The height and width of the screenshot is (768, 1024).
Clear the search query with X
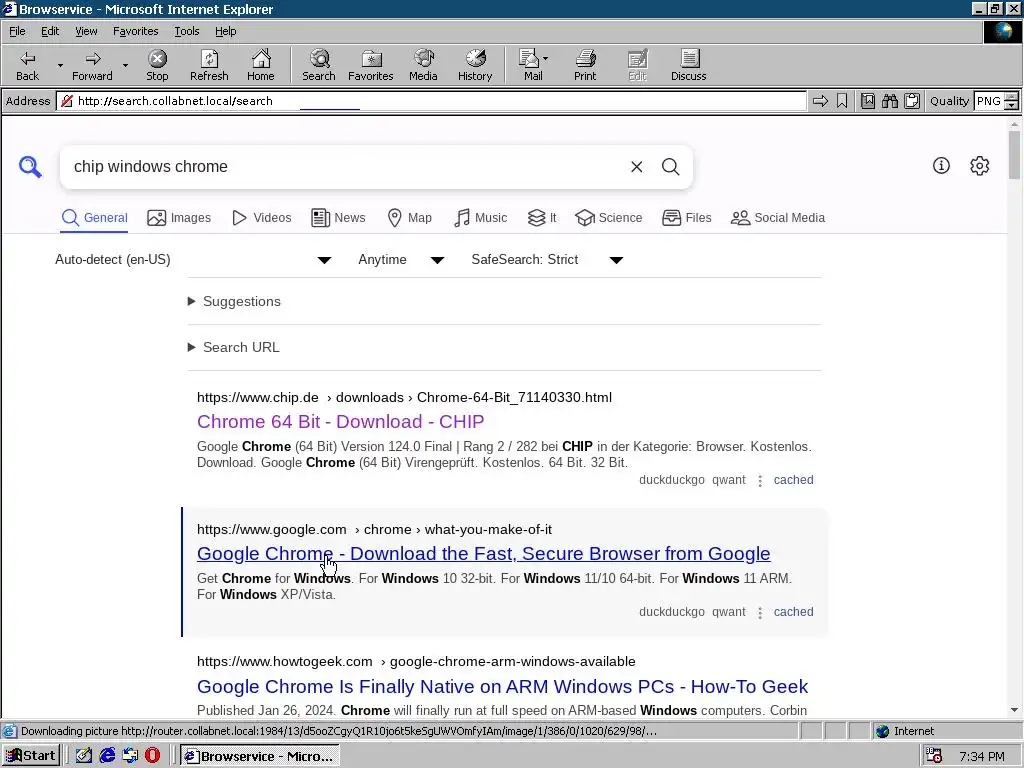click(x=637, y=167)
